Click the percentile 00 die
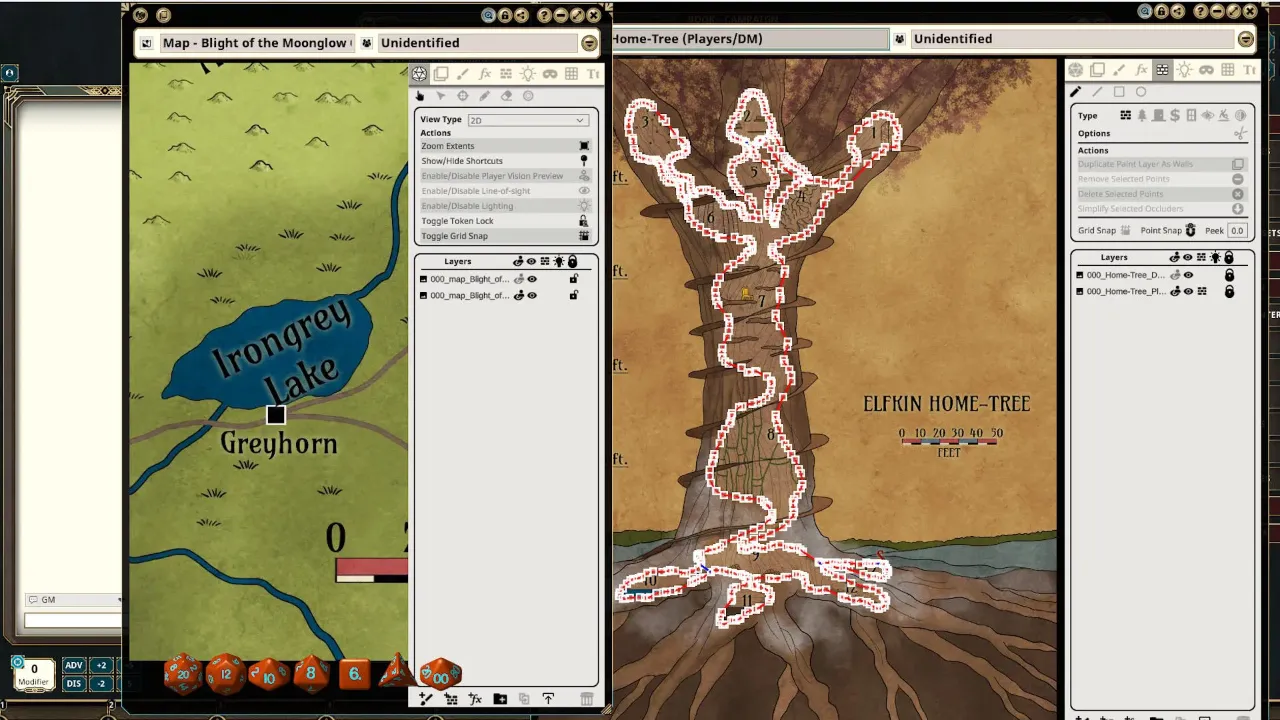This screenshot has height=720, width=1280. point(440,673)
